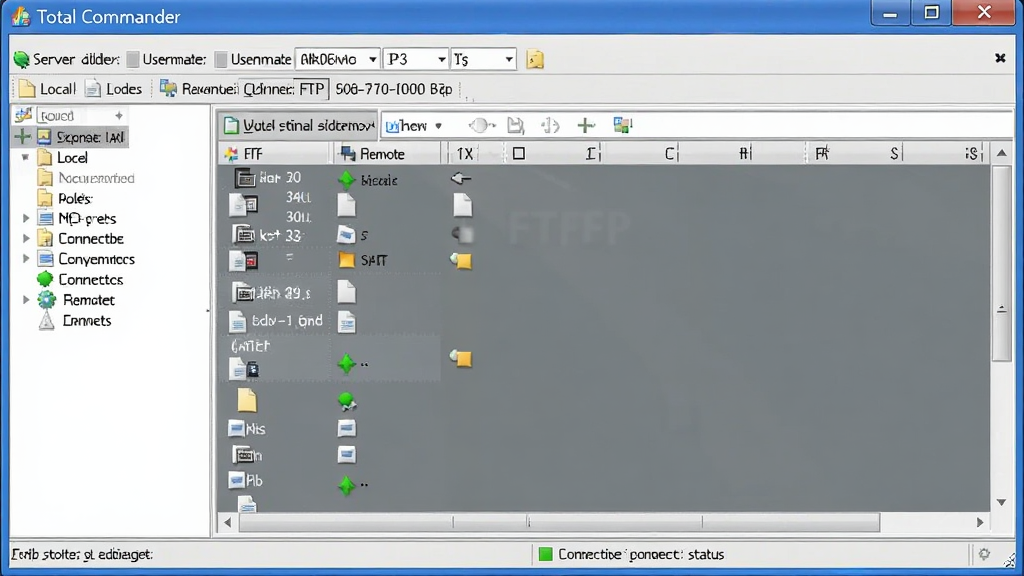Click the lier 30 file entry
Image resolution: width=1024 pixels, height=576 pixels.
(x=268, y=178)
